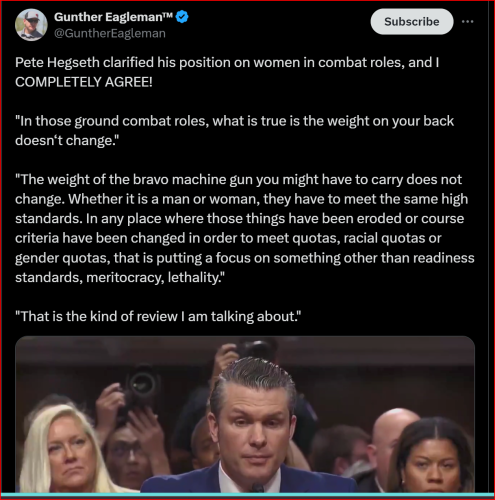Click the "standards, meritocracy, lethality" line
Image resolution: width=495 pixels, height=500 pixels.
(x=120, y=277)
